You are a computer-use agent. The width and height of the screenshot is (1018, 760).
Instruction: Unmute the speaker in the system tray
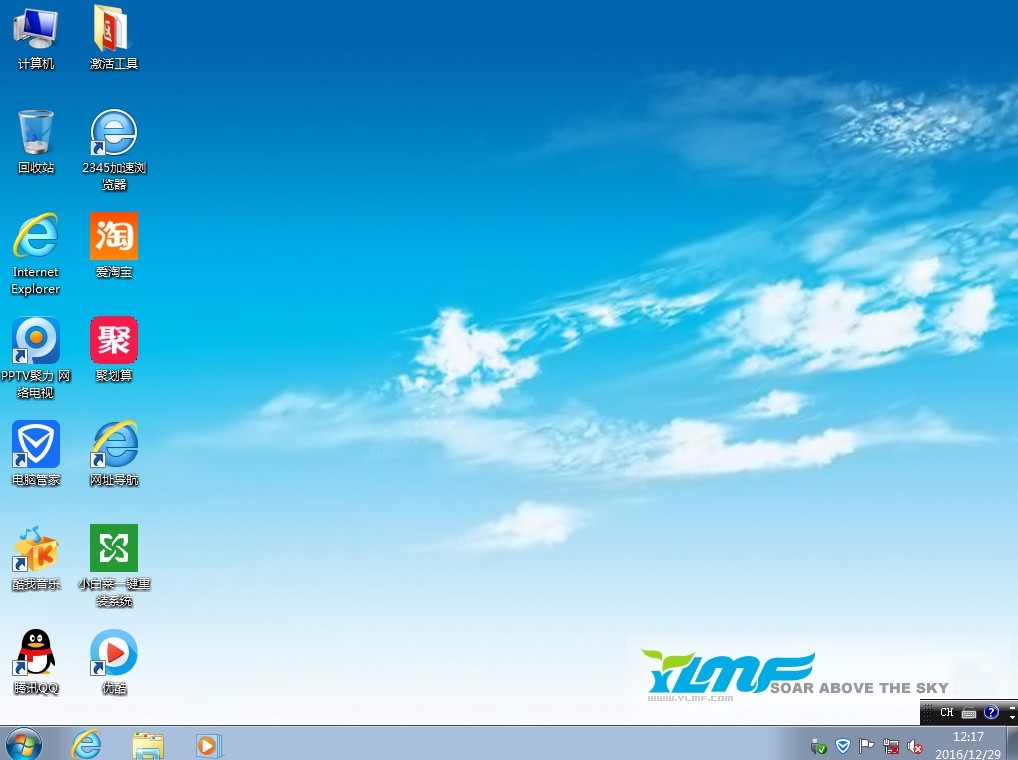point(914,747)
